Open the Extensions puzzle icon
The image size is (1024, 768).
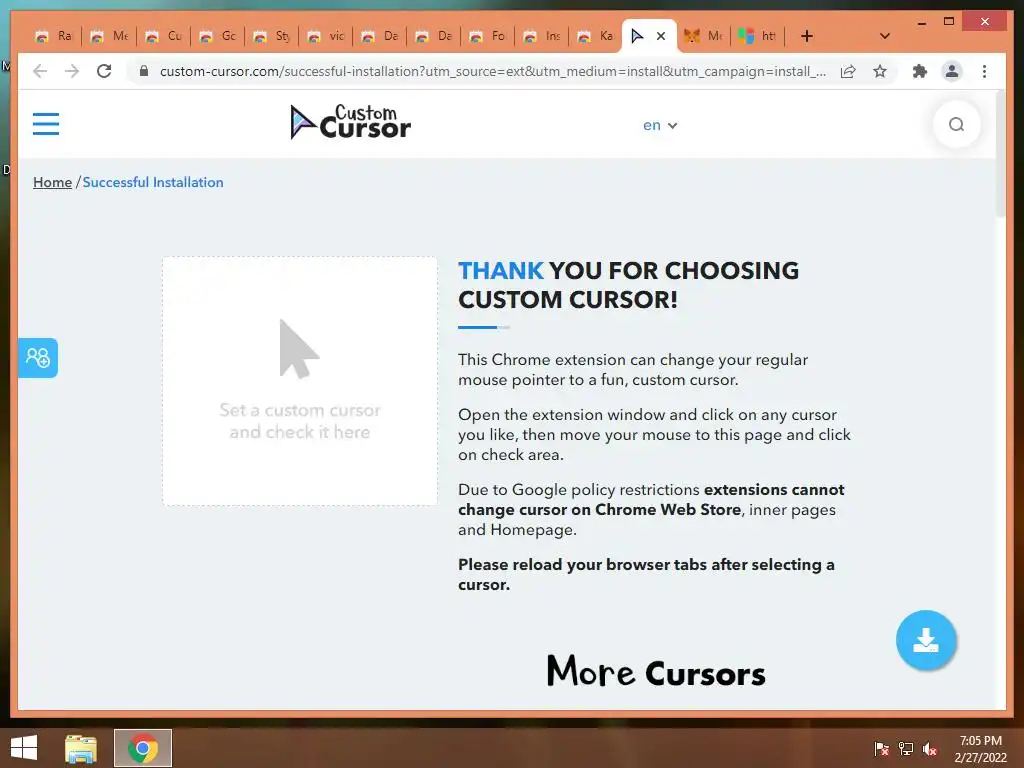click(x=920, y=71)
